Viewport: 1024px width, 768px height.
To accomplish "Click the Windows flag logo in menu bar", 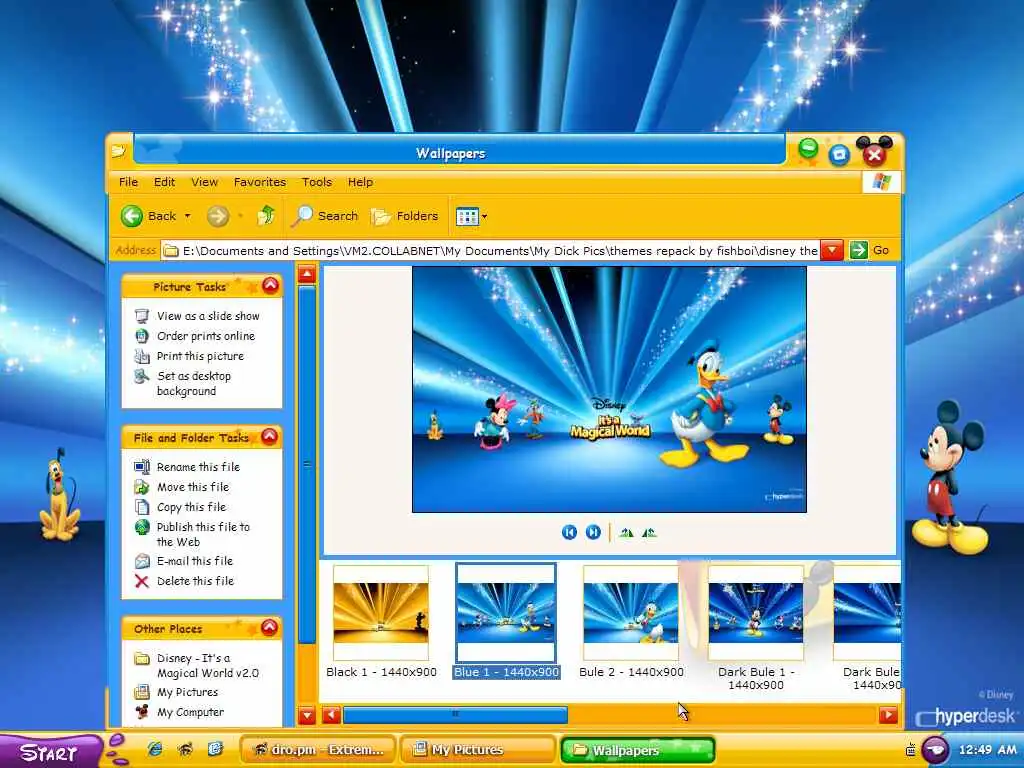I will tap(881, 182).
